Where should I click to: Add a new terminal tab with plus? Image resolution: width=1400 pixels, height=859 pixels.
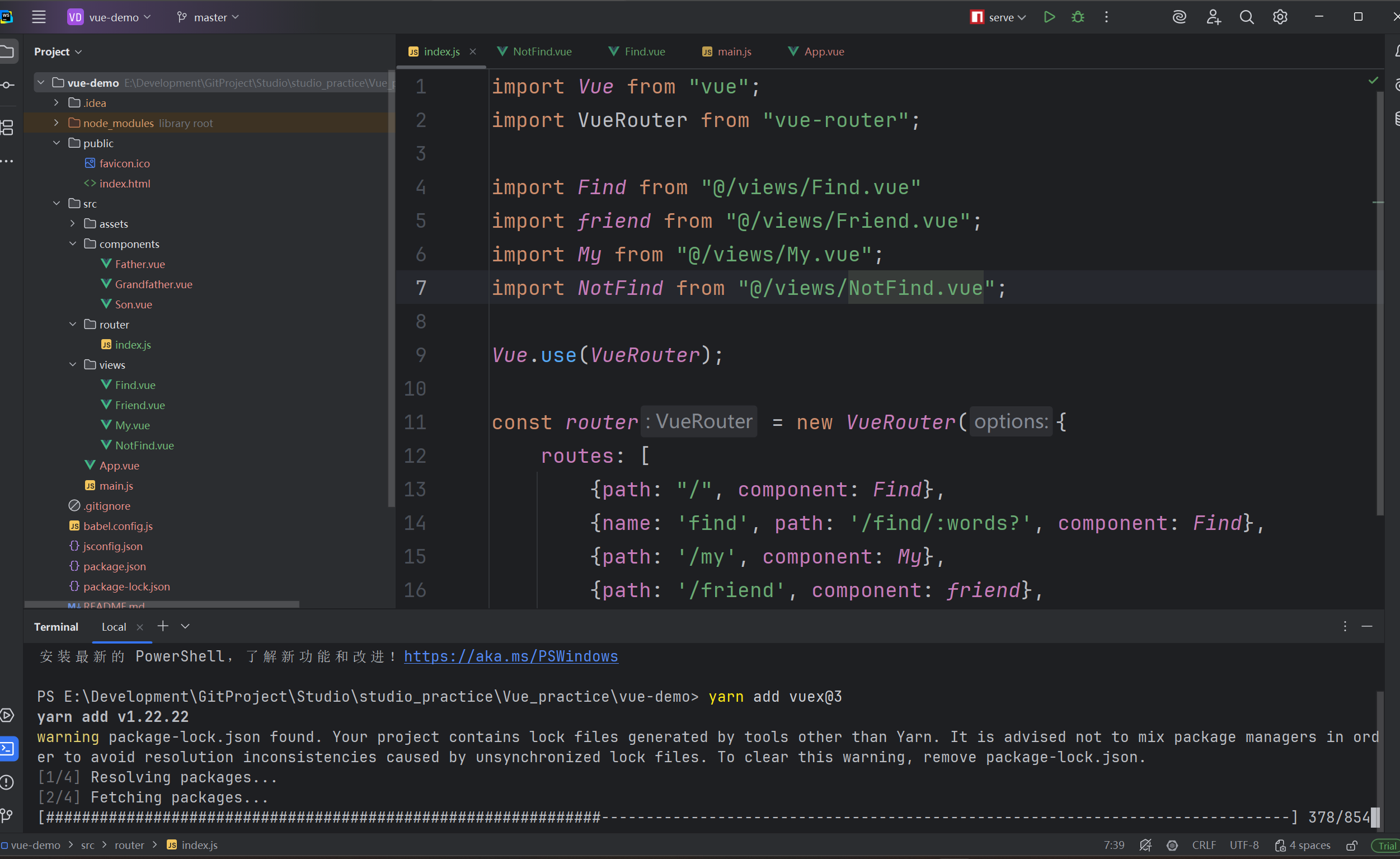pyautogui.click(x=163, y=626)
